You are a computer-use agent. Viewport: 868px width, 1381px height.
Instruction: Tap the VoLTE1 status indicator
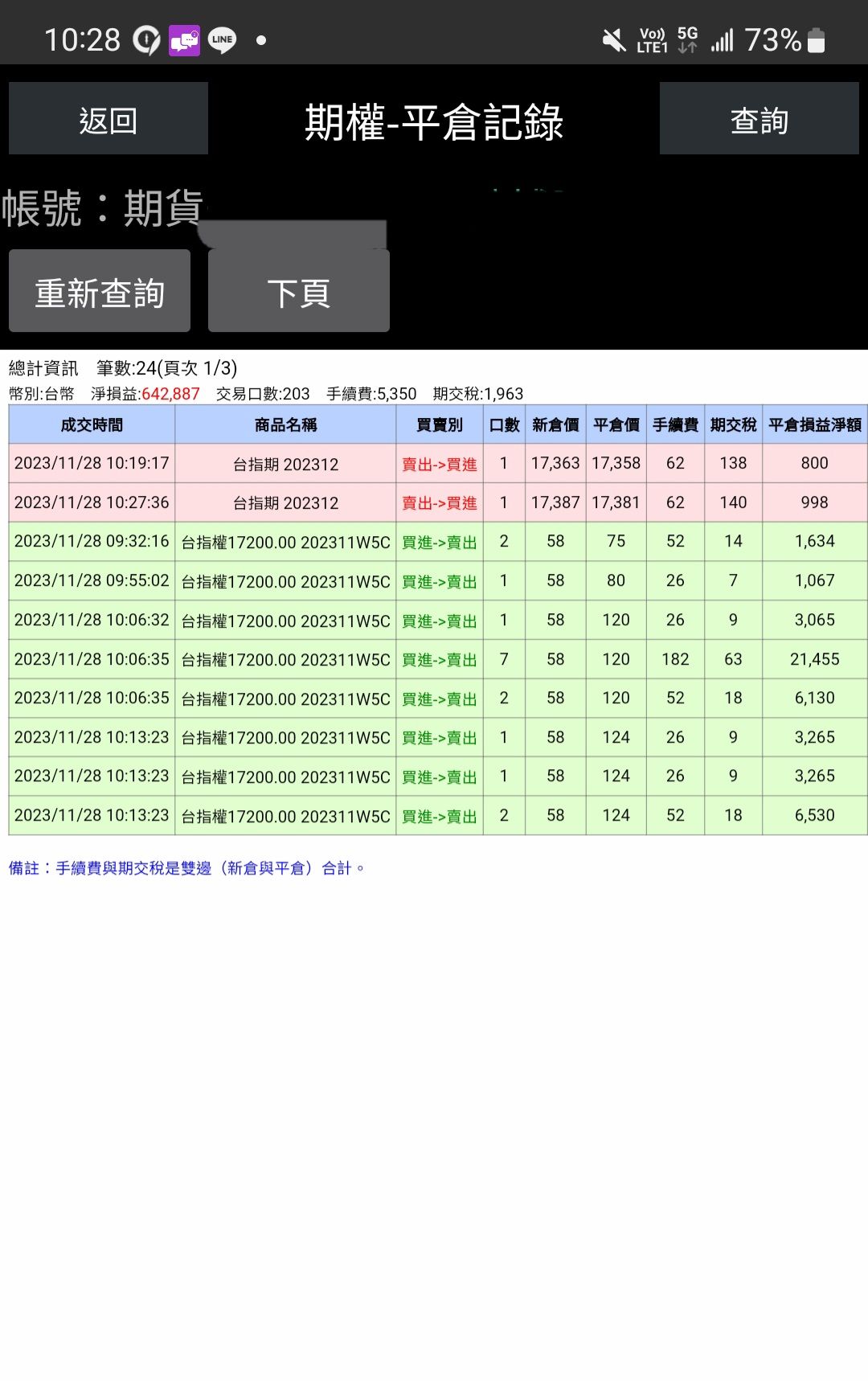[652, 39]
